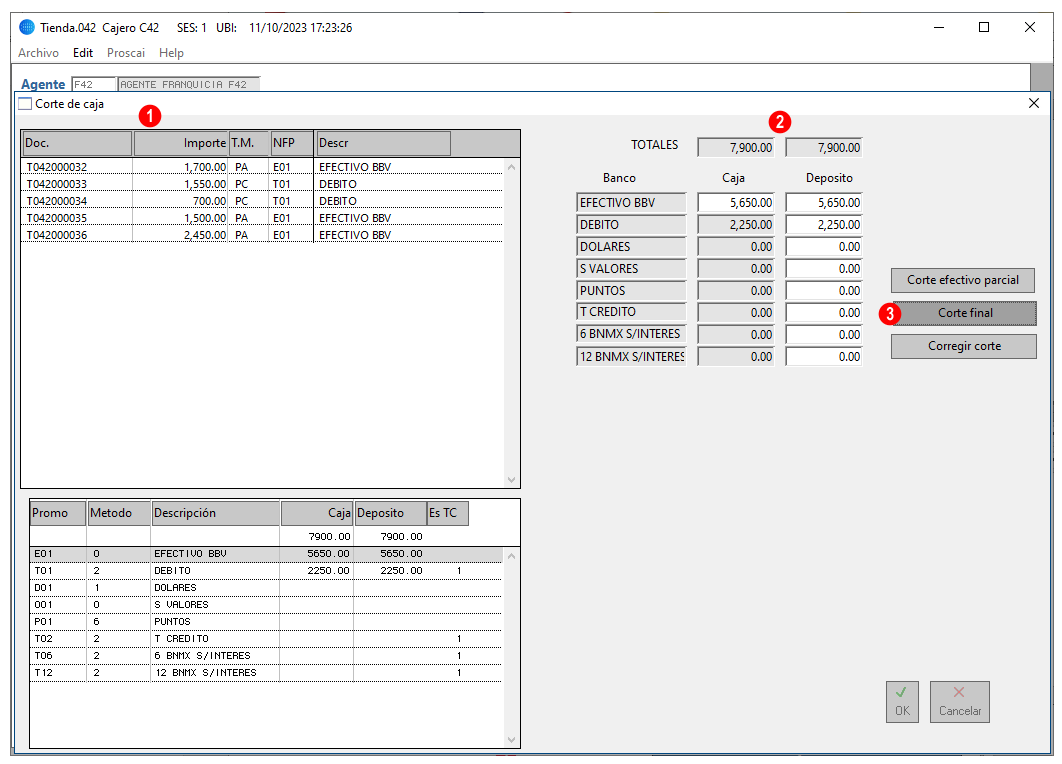The height and width of the screenshot is (764, 1062).
Task: Click the DEBITO Deposito input field
Action: tap(824, 224)
